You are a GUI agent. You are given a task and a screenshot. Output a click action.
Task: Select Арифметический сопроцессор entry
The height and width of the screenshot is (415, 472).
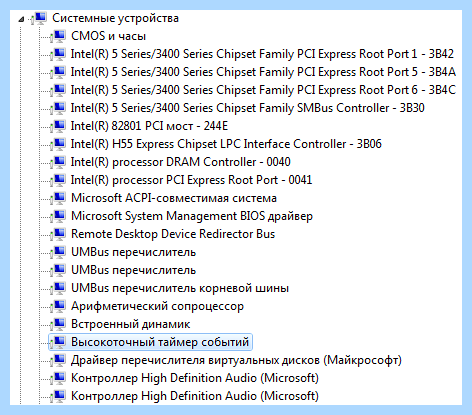click(x=157, y=306)
